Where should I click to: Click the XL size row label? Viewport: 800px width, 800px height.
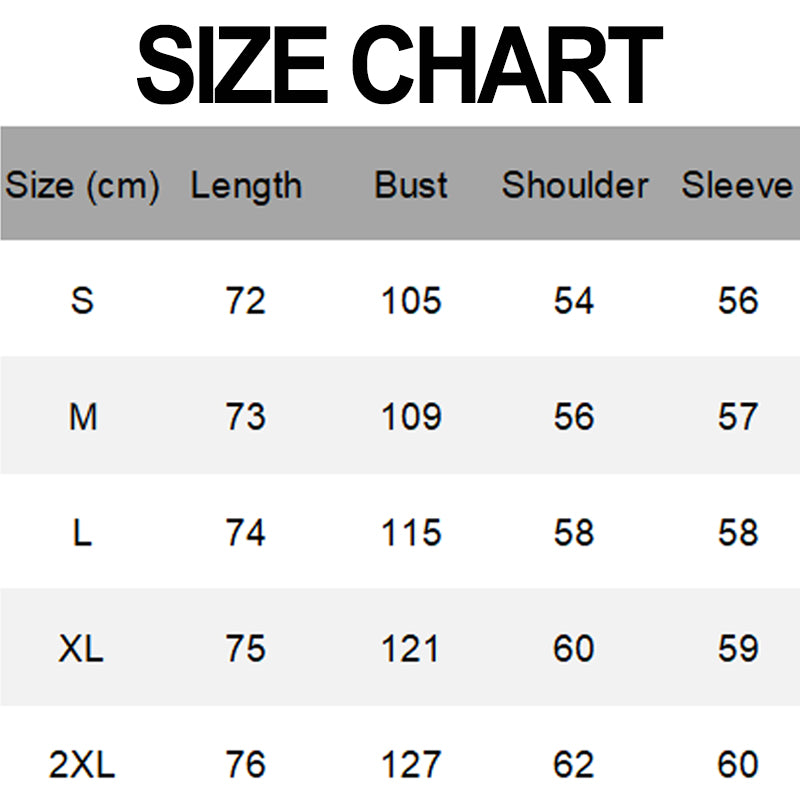click(x=81, y=649)
